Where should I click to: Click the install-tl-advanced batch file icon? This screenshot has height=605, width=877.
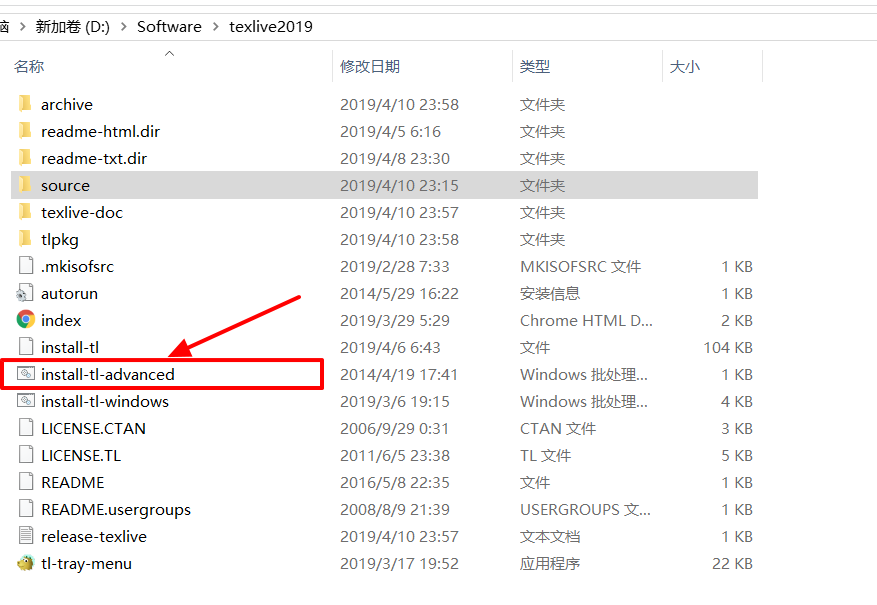[x=26, y=374]
